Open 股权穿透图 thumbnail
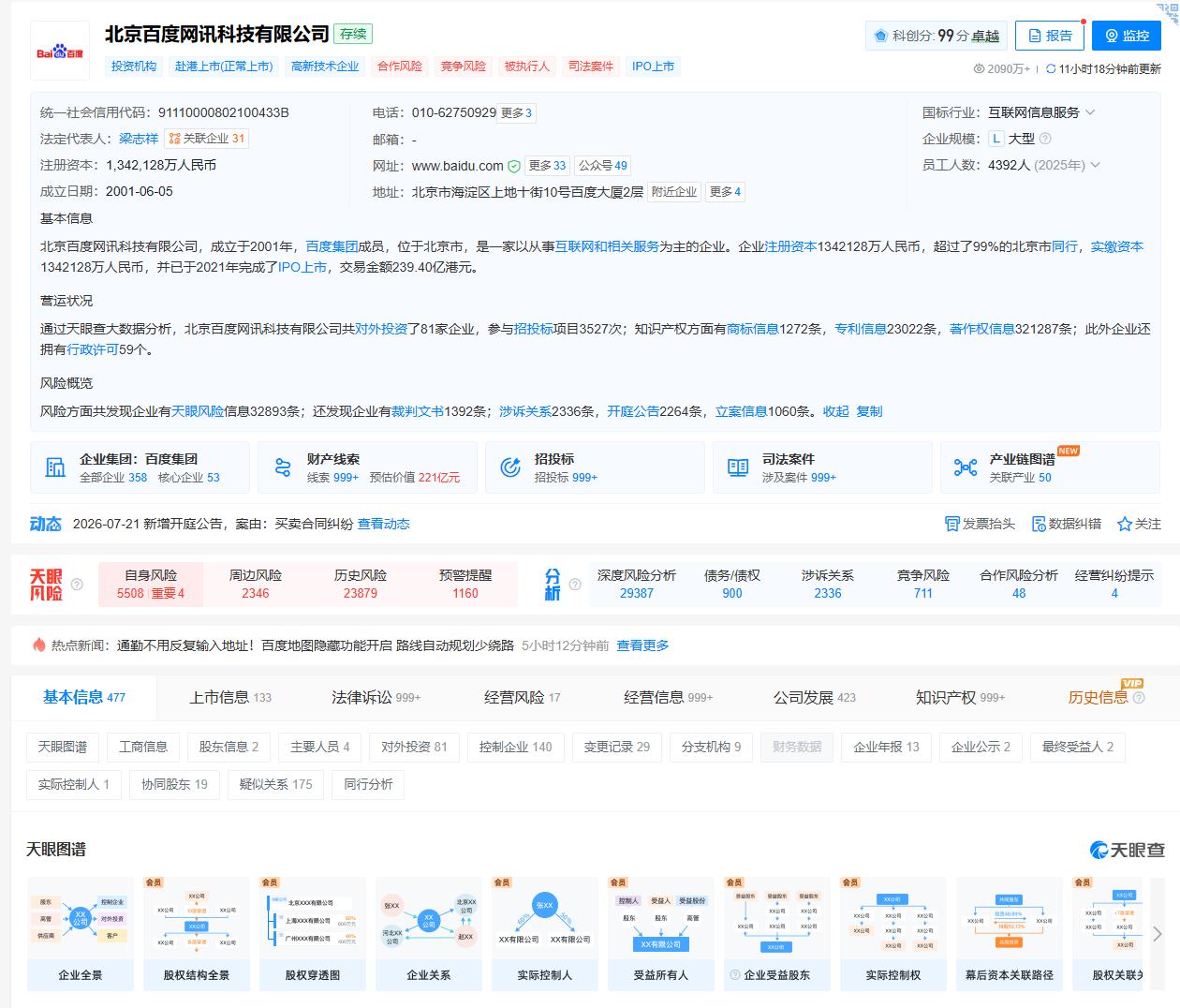The image size is (1180, 1008). coord(313,934)
